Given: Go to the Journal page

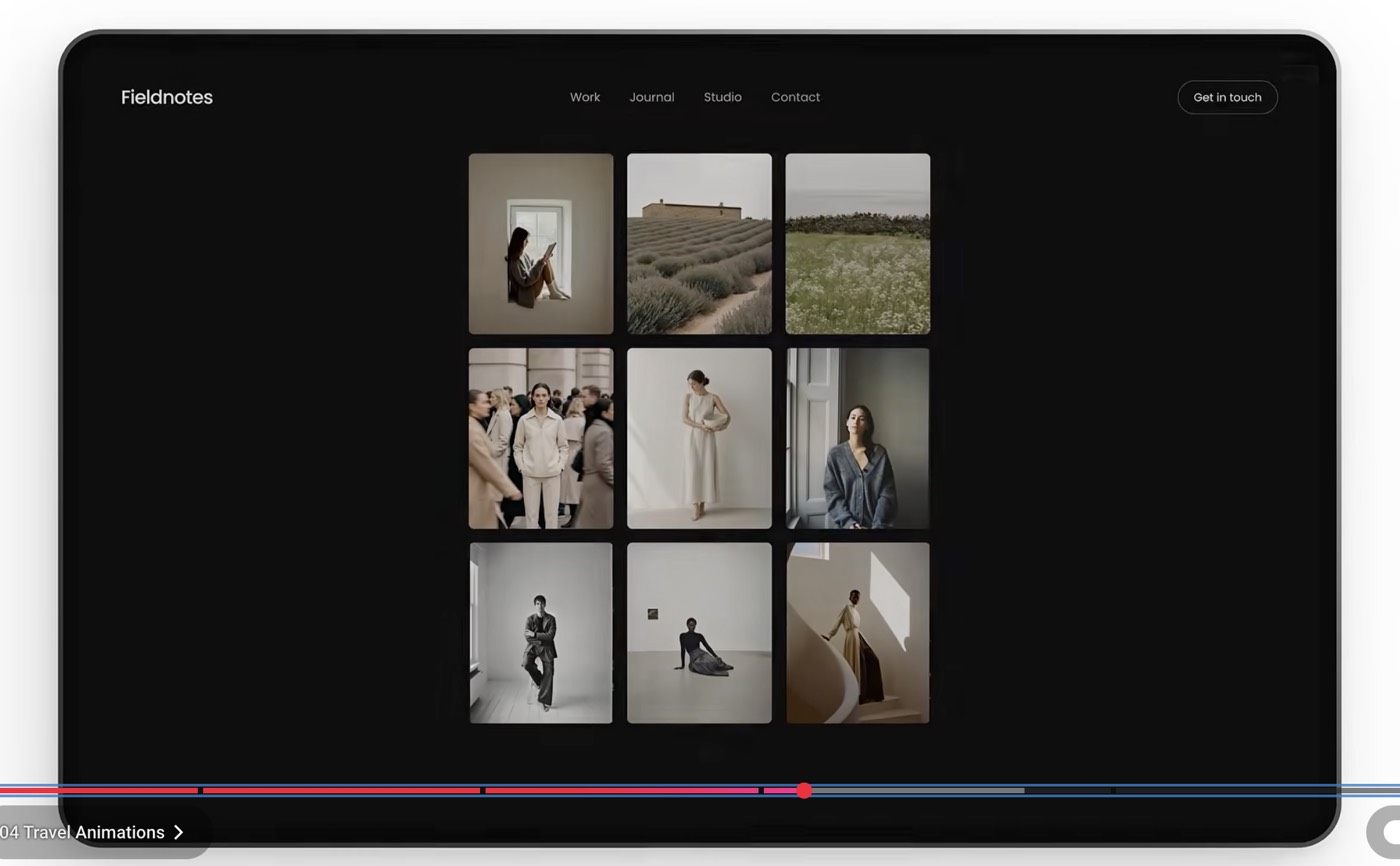Looking at the screenshot, I should pyautogui.click(x=652, y=97).
